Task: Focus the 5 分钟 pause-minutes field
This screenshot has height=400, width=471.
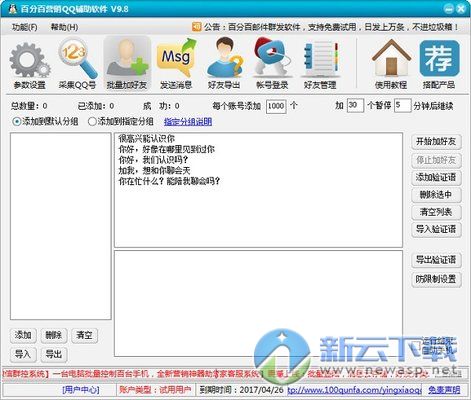Action: click(402, 105)
